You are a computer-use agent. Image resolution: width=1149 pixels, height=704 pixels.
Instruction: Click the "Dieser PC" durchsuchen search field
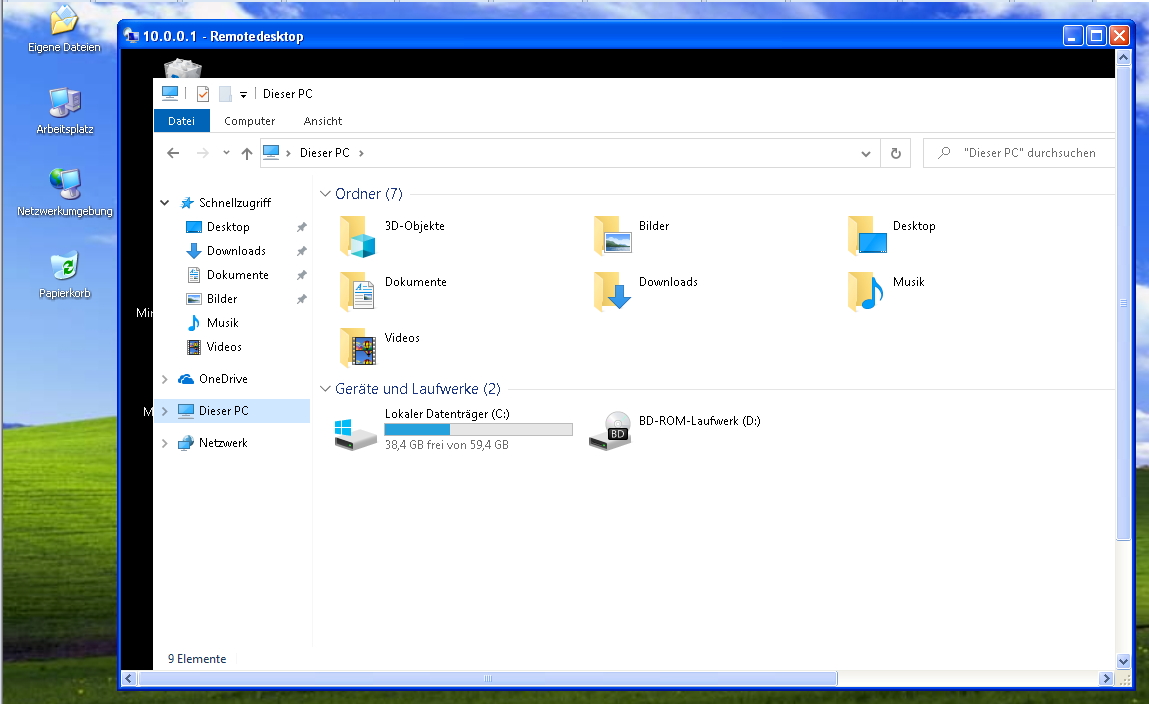[1020, 153]
